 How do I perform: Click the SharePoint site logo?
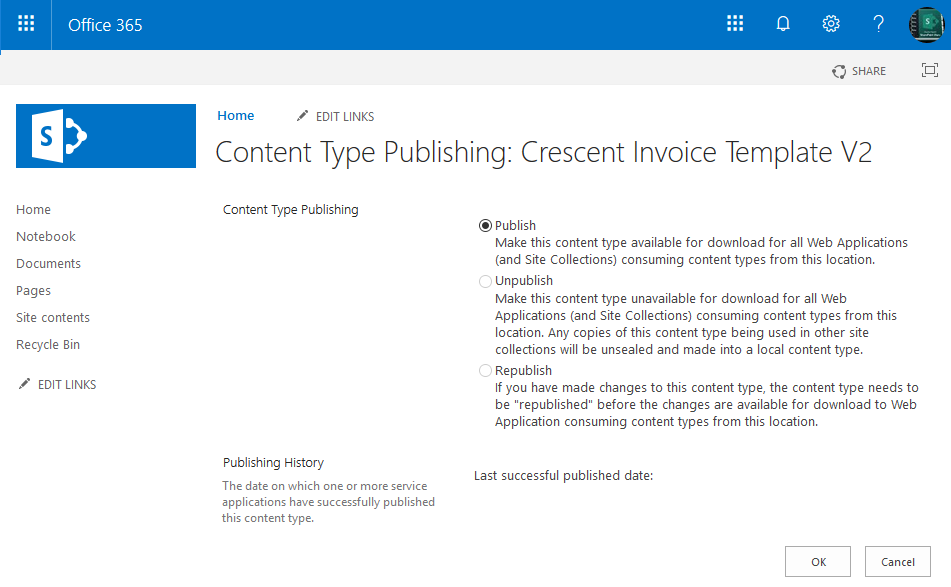[x=105, y=135]
